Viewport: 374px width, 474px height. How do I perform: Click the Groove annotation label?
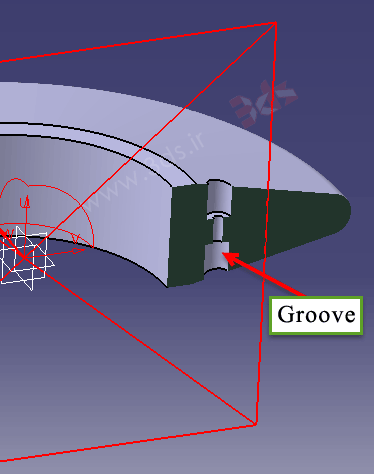click(x=316, y=315)
